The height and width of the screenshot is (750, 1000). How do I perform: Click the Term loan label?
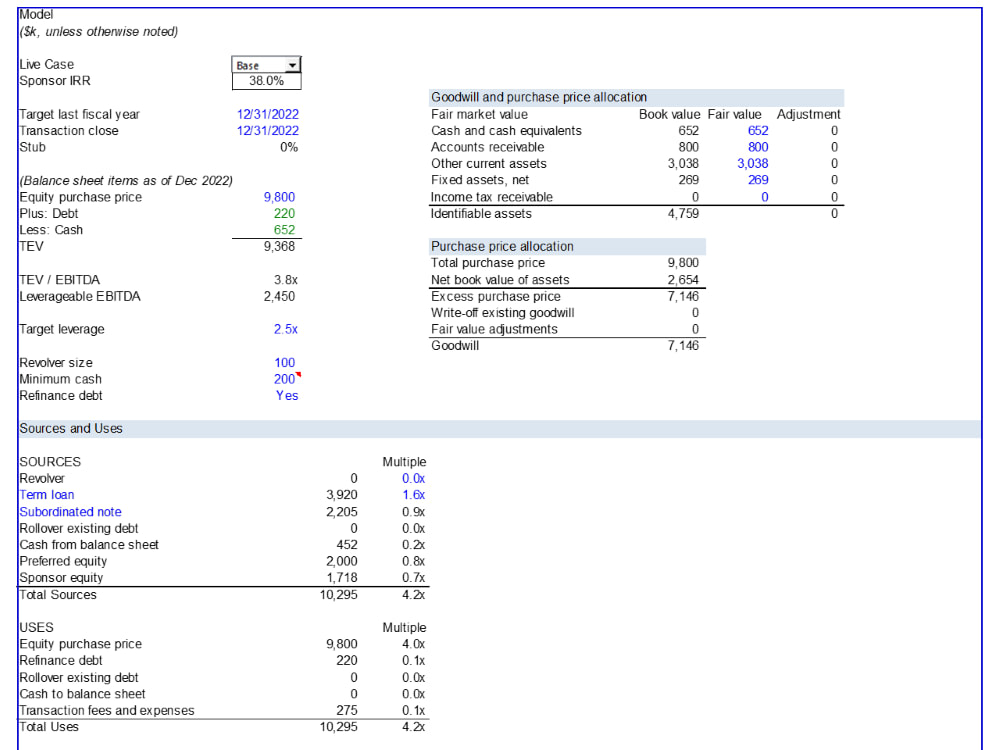[x=47, y=496]
